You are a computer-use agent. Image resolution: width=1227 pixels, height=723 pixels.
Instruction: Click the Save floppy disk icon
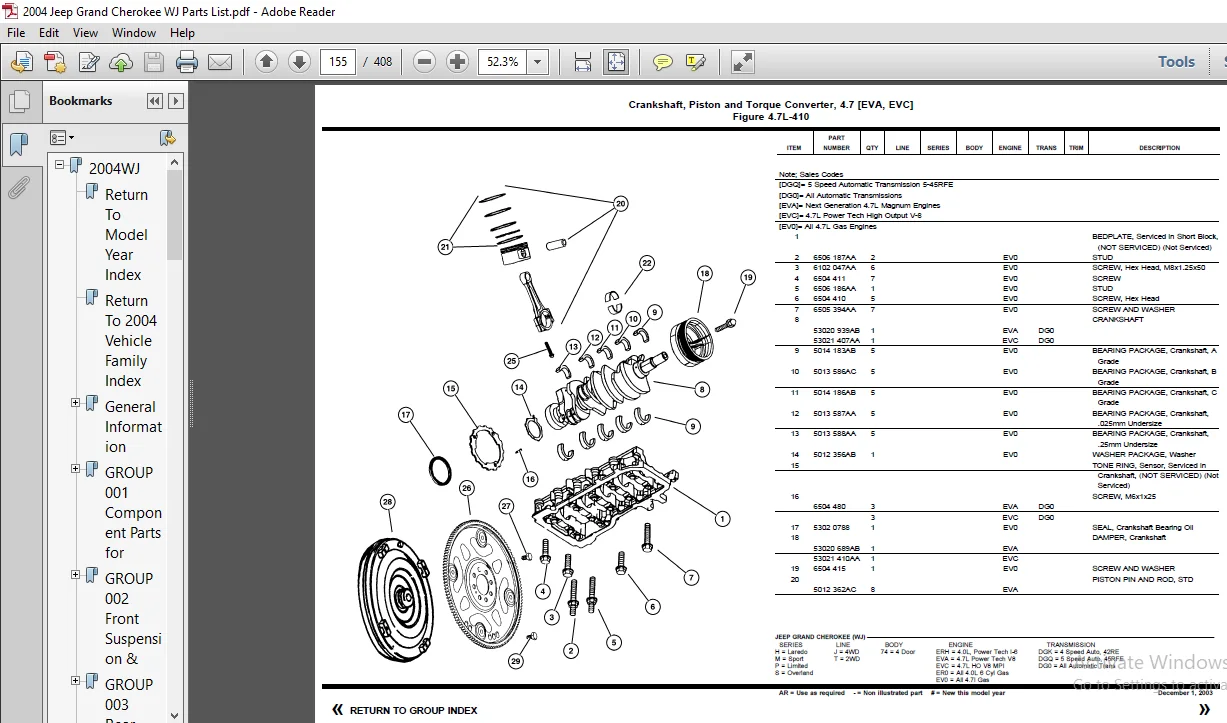(x=153, y=62)
